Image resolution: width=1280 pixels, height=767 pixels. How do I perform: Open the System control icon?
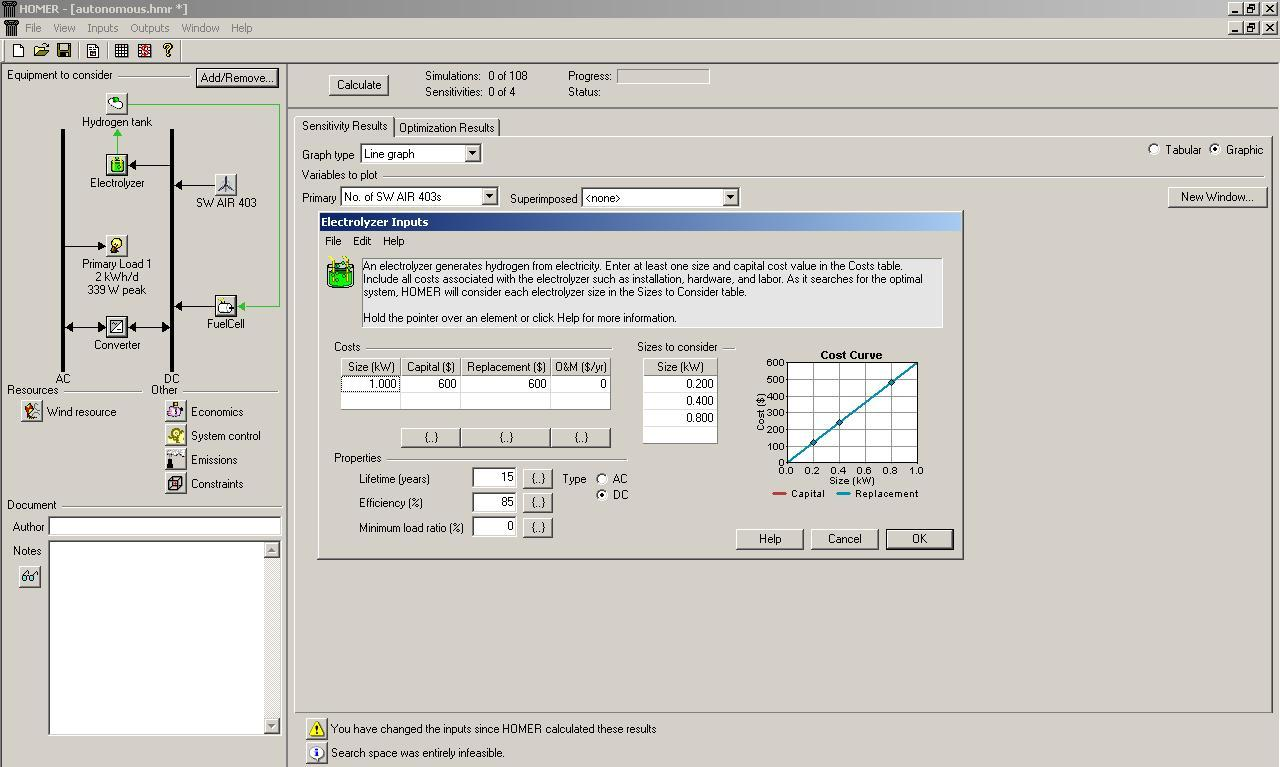point(176,435)
